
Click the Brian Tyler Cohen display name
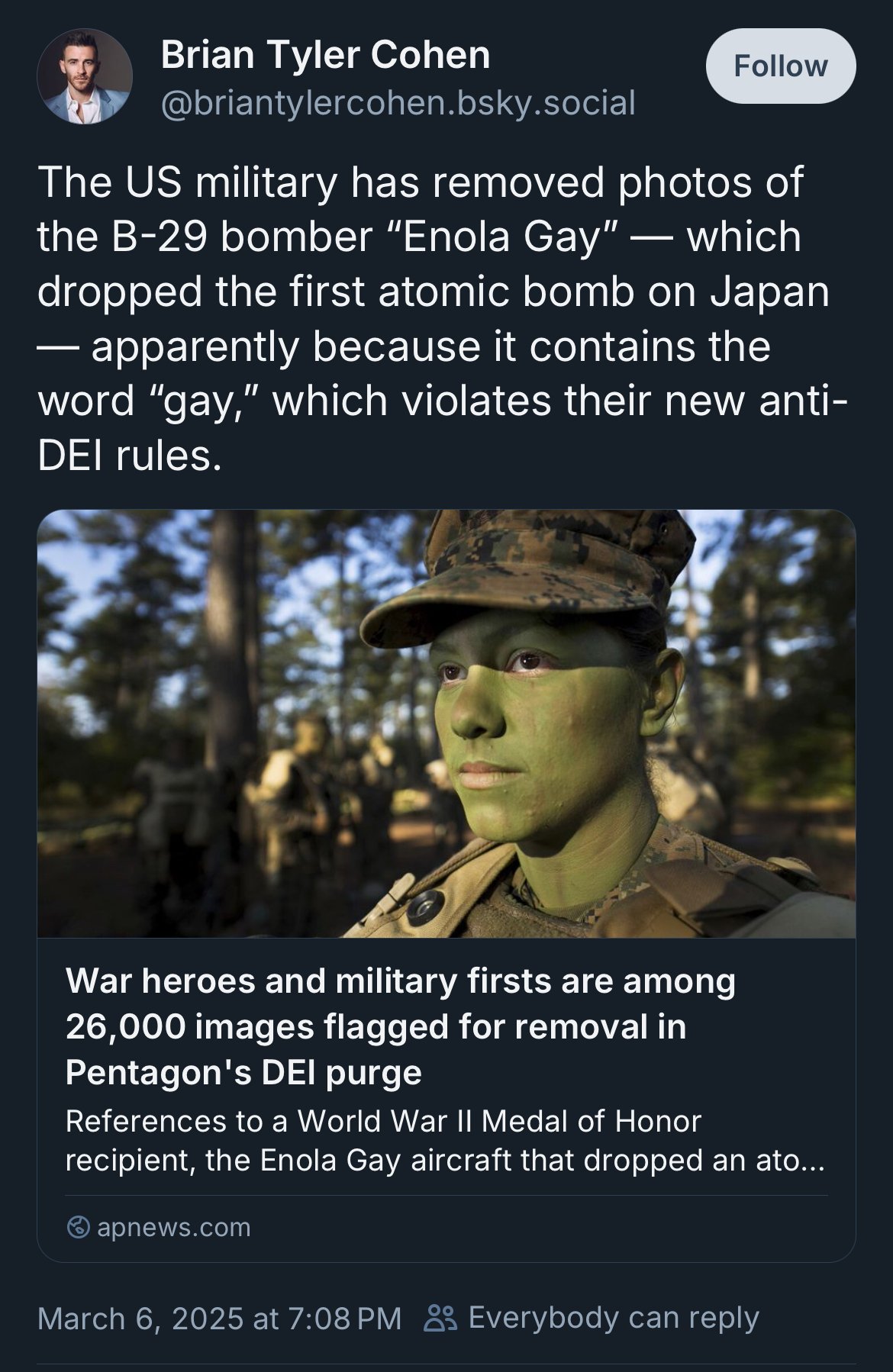325,55
